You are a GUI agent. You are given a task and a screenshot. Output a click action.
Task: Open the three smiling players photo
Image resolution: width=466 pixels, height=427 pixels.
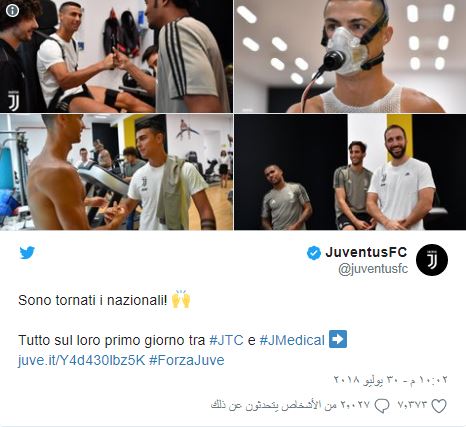(x=350, y=172)
